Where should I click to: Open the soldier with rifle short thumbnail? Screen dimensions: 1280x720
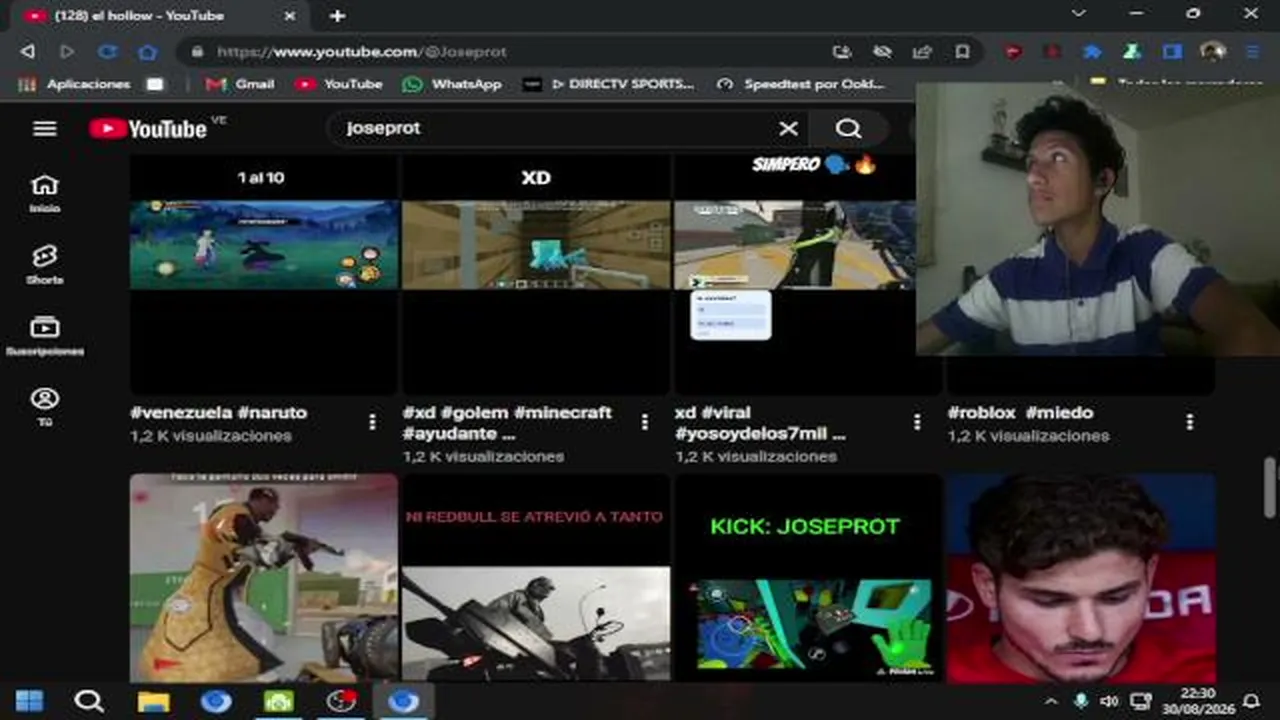tap(264, 578)
